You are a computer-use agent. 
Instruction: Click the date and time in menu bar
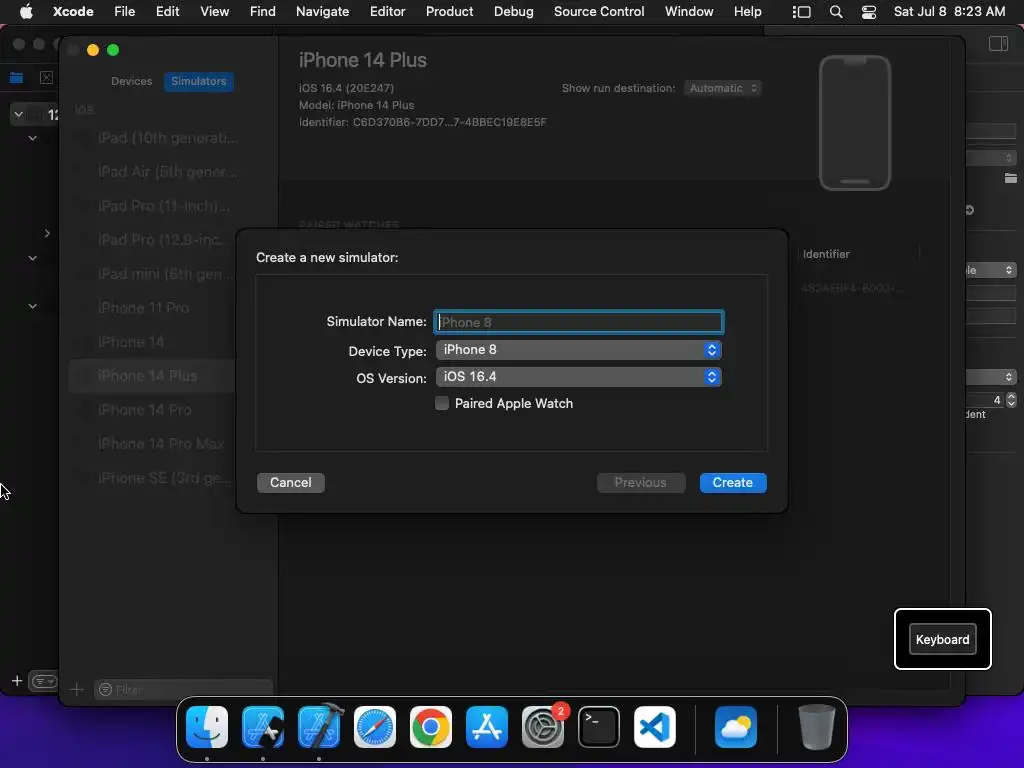coord(949,12)
